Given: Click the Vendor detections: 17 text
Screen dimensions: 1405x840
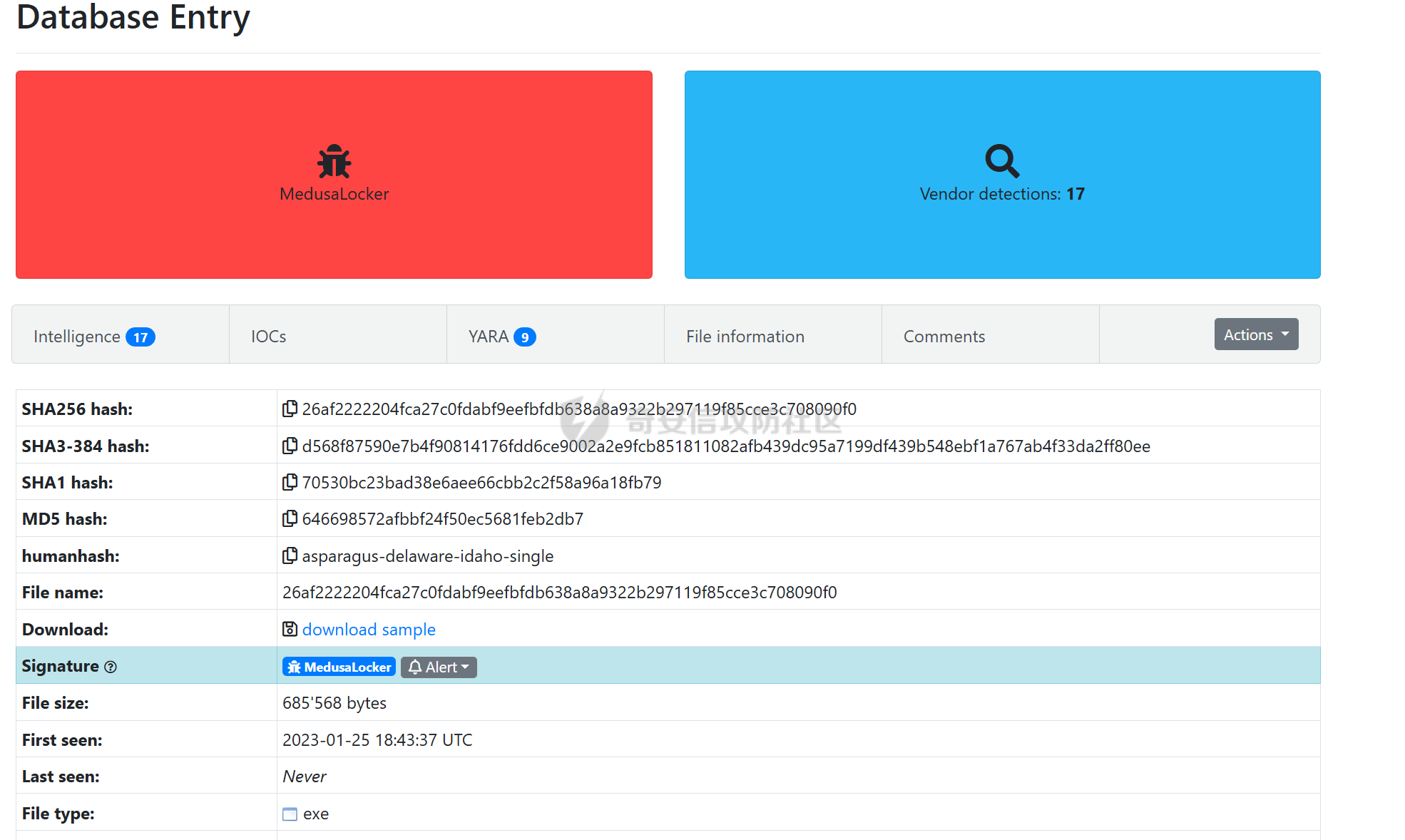Looking at the screenshot, I should (1002, 194).
